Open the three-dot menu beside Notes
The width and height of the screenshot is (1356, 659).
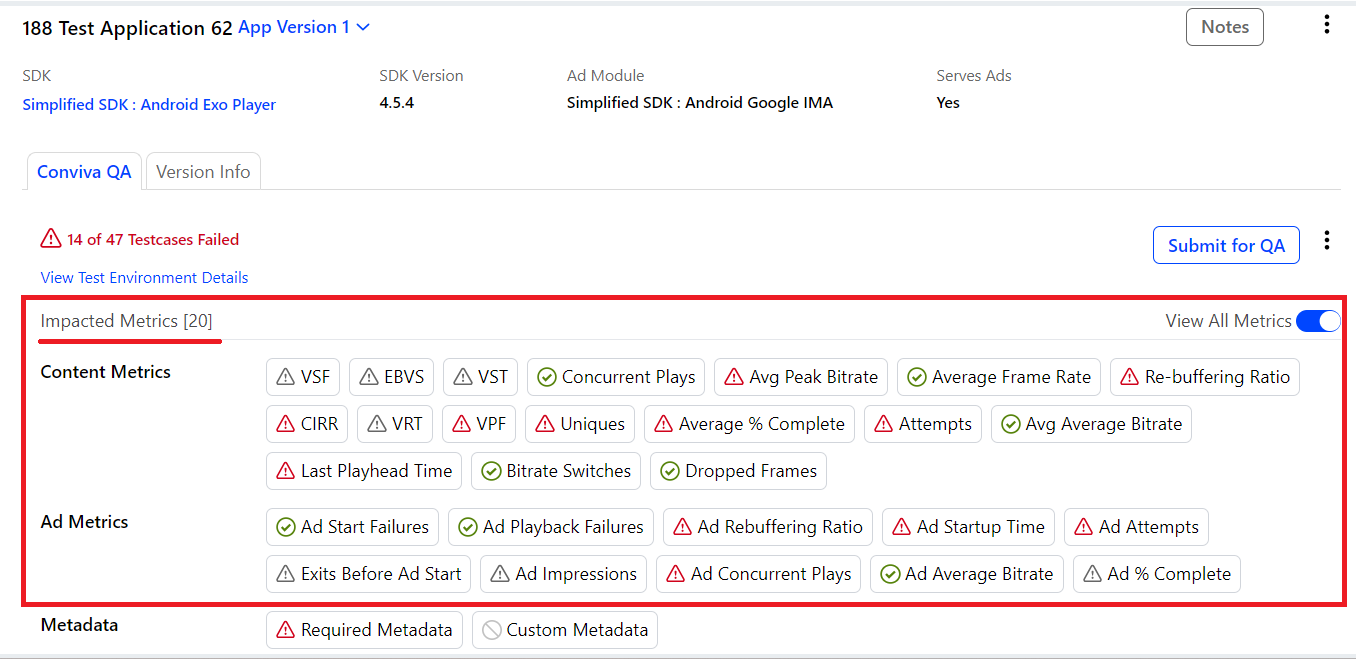1326,25
